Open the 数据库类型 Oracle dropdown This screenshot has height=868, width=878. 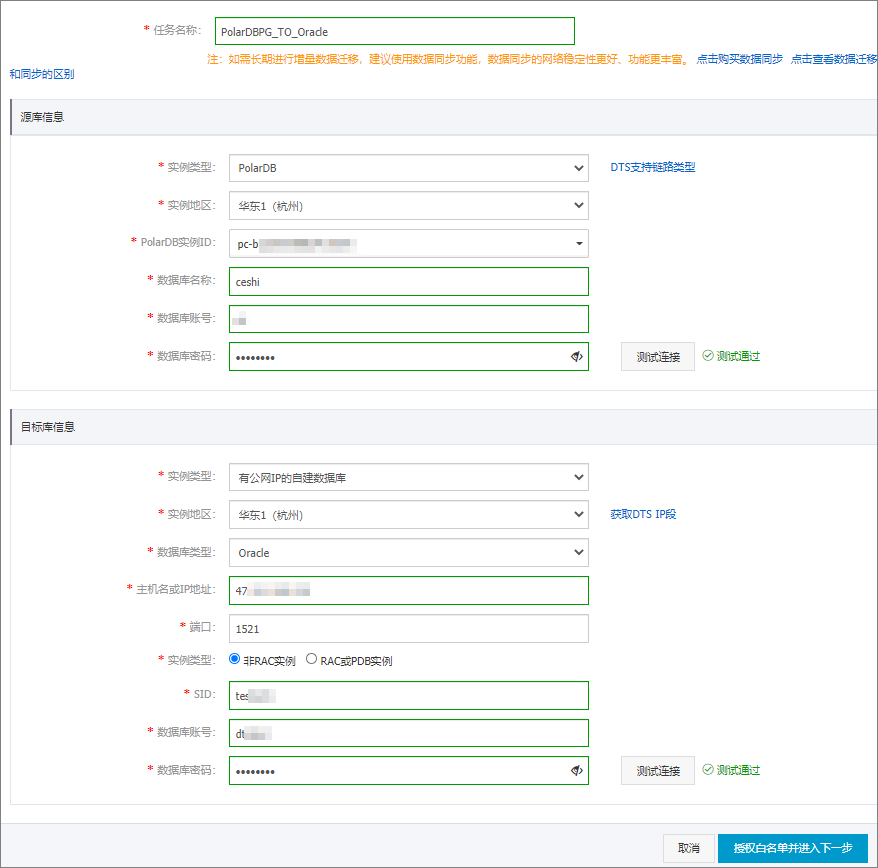pos(409,553)
